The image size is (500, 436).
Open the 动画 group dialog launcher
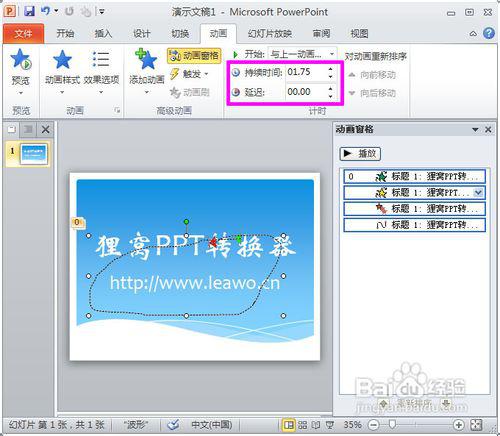[117, 110]
